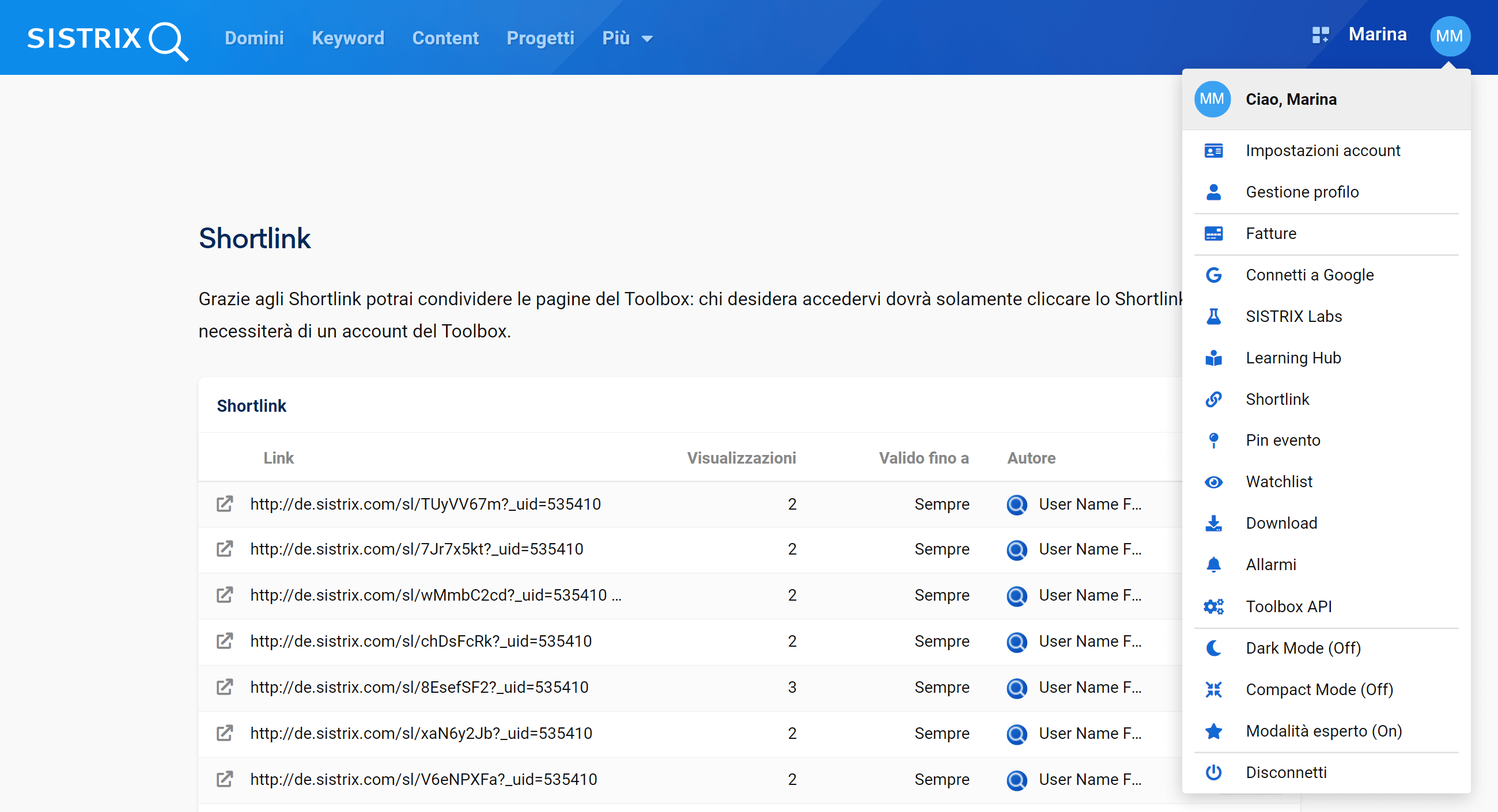Viewport: 1498px width, 812px height.
Task: Open external link icon for 8EsefSF2 row
Action: pos(225,687)
